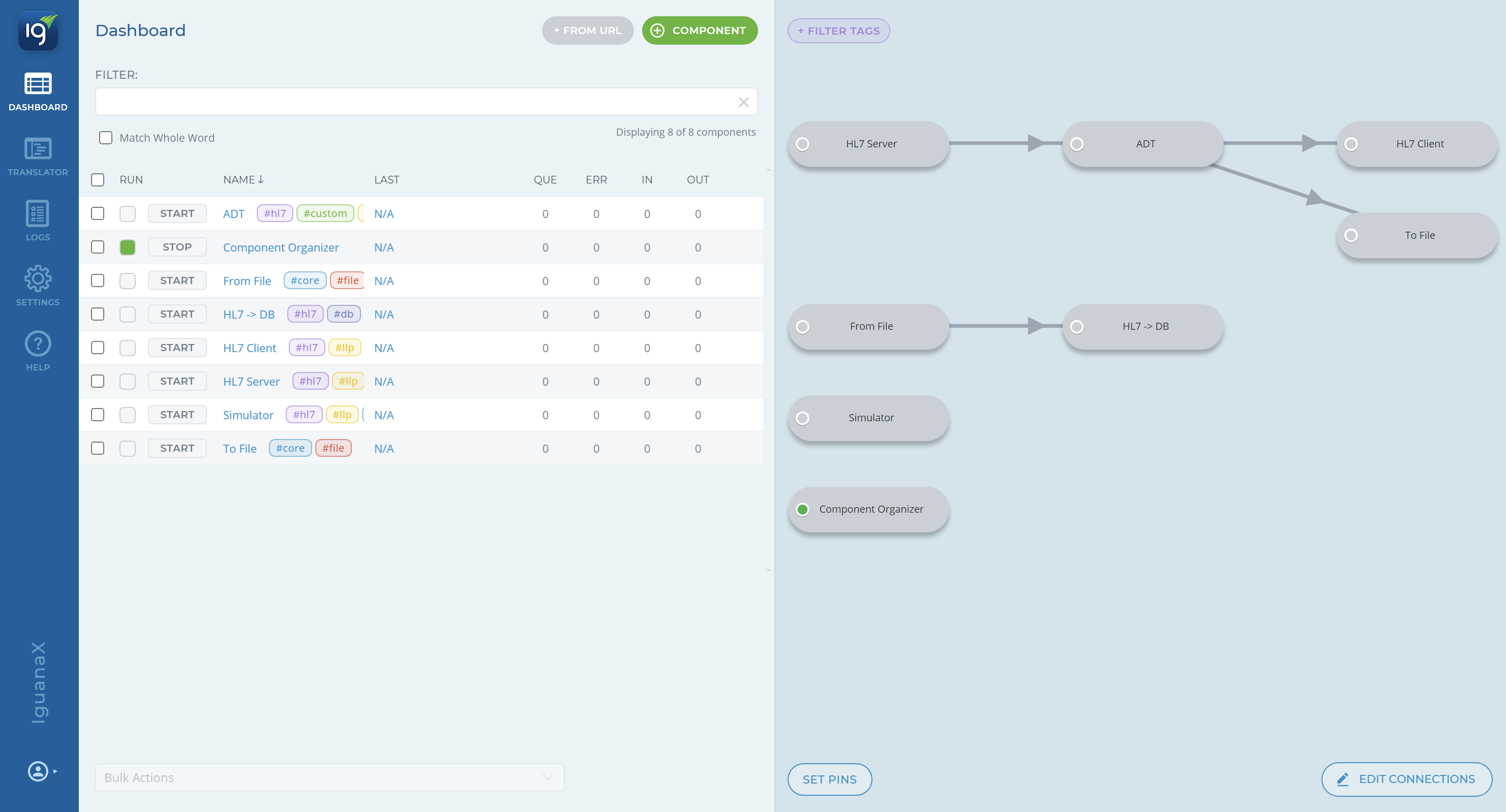Open the user account icon
1506x812 pixels.
[x=38, y=771]
